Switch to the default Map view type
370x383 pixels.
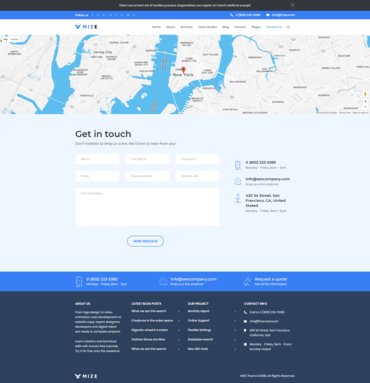(5, 39)
